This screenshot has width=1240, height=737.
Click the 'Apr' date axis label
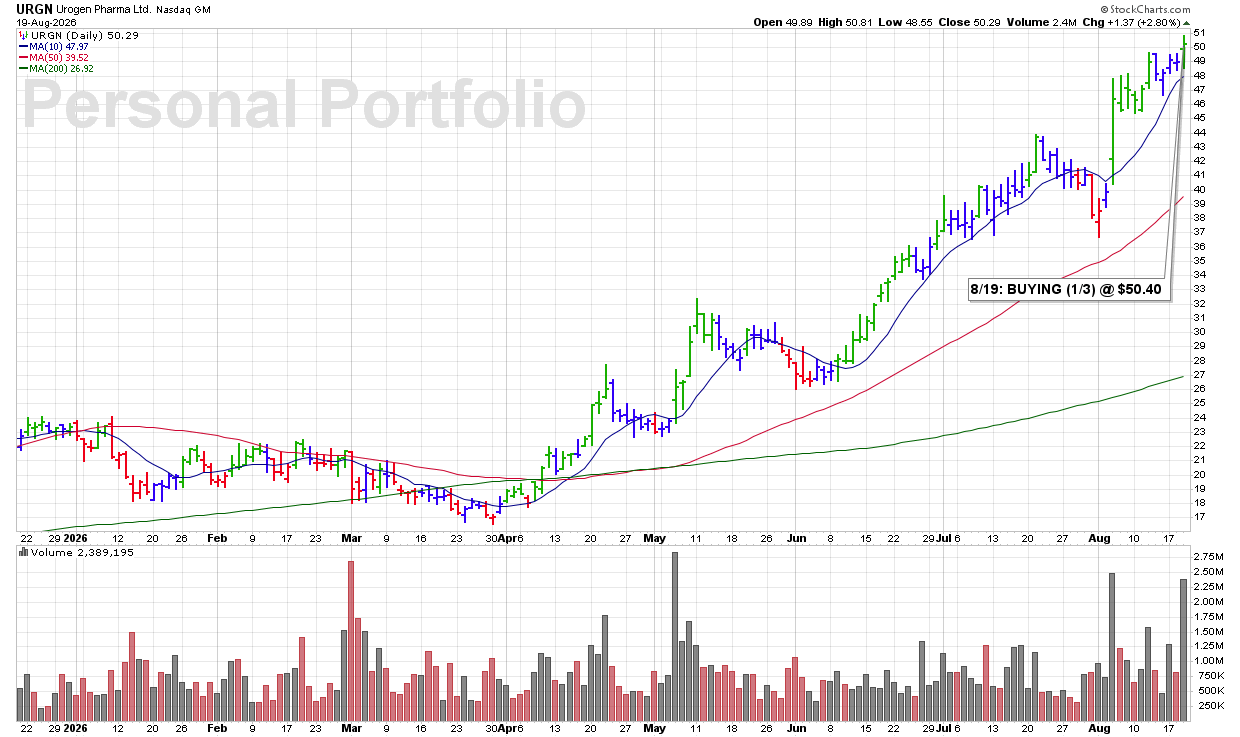click(507, 537)
